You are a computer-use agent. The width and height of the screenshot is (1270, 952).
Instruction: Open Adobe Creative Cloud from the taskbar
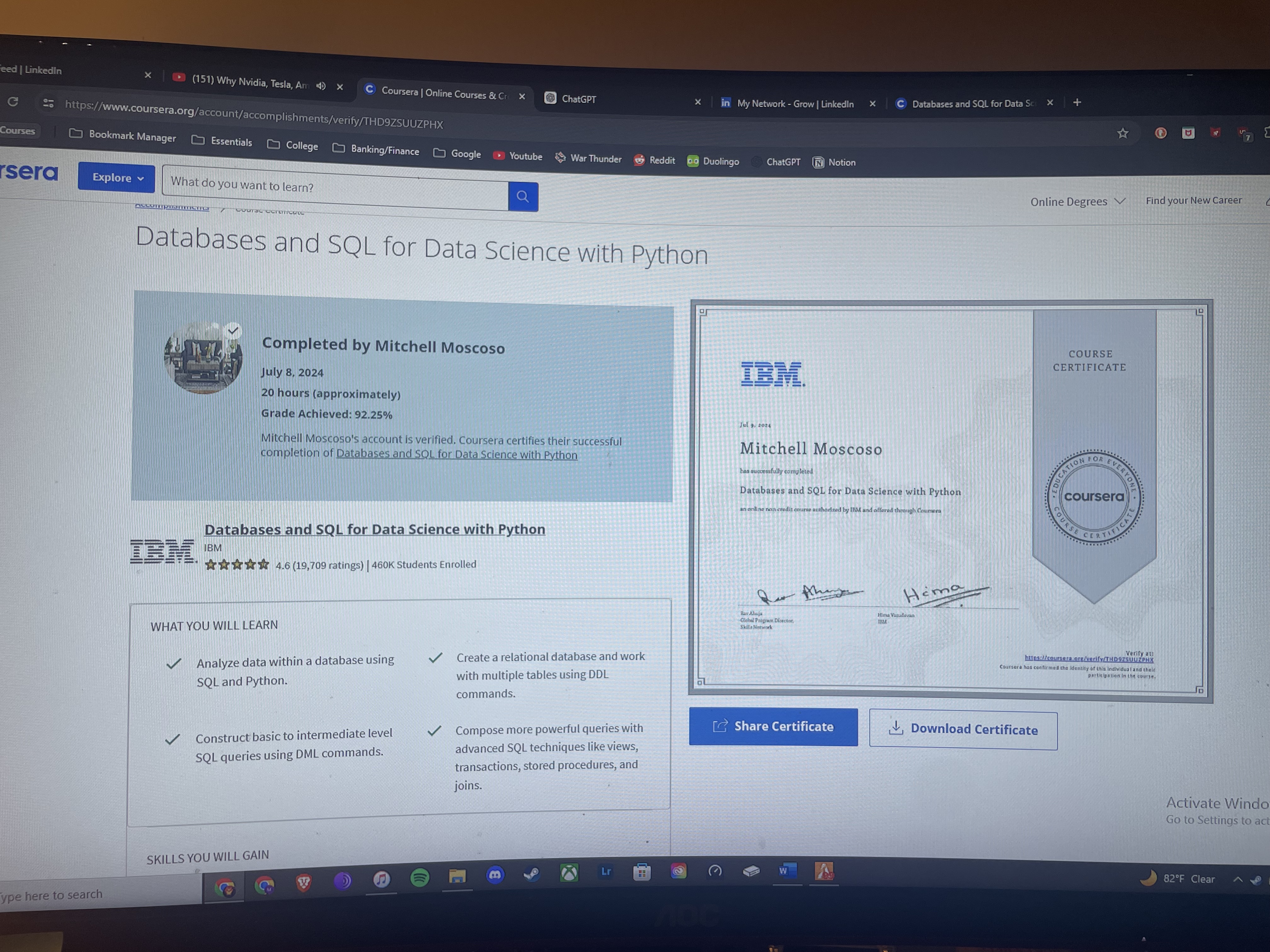pyautogui.click(x=678, y=871)
